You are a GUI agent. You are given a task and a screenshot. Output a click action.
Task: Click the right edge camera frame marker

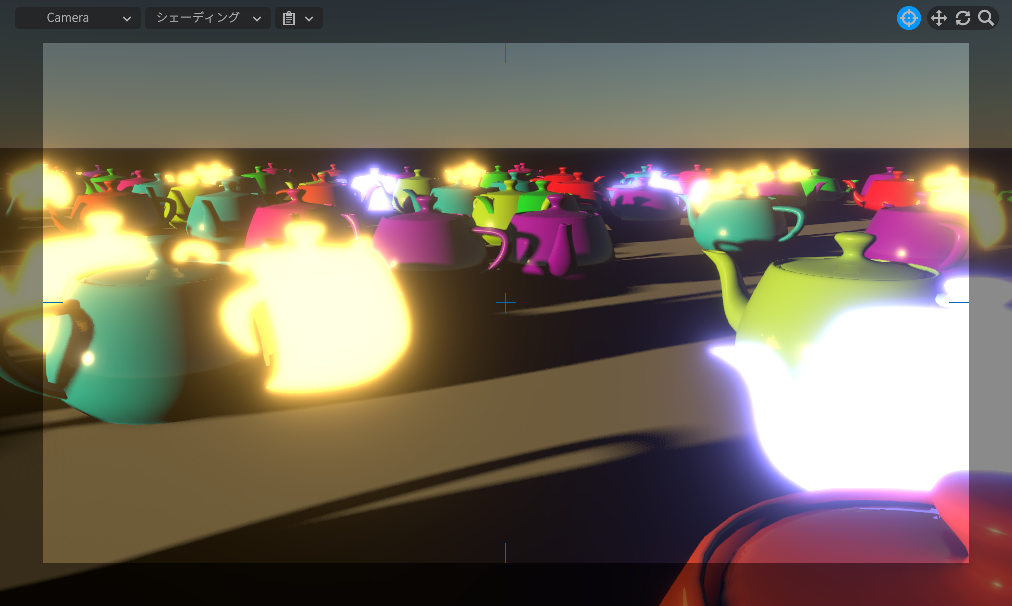[959, 302]
